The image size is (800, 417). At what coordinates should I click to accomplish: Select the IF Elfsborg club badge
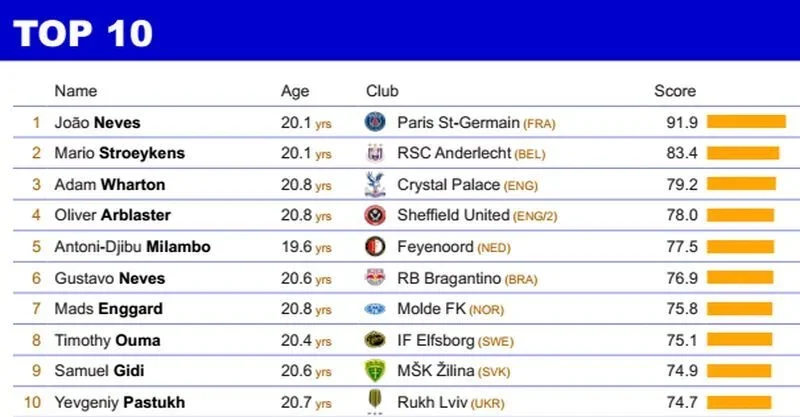375,340
